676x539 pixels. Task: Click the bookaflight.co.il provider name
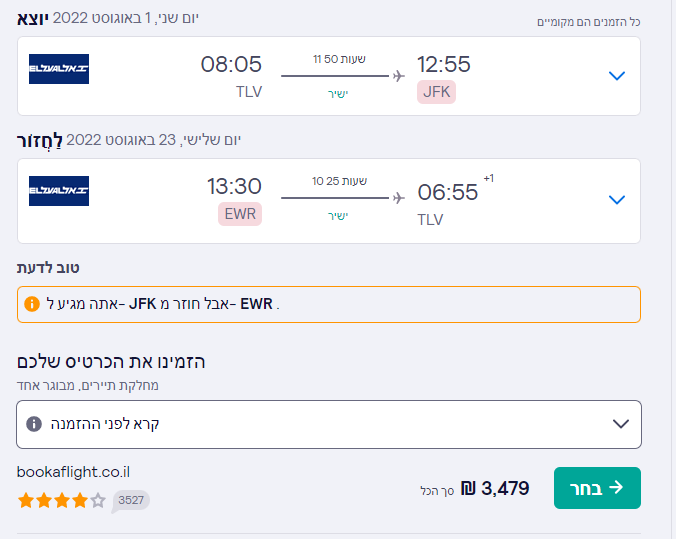click(x=74, y=471)
